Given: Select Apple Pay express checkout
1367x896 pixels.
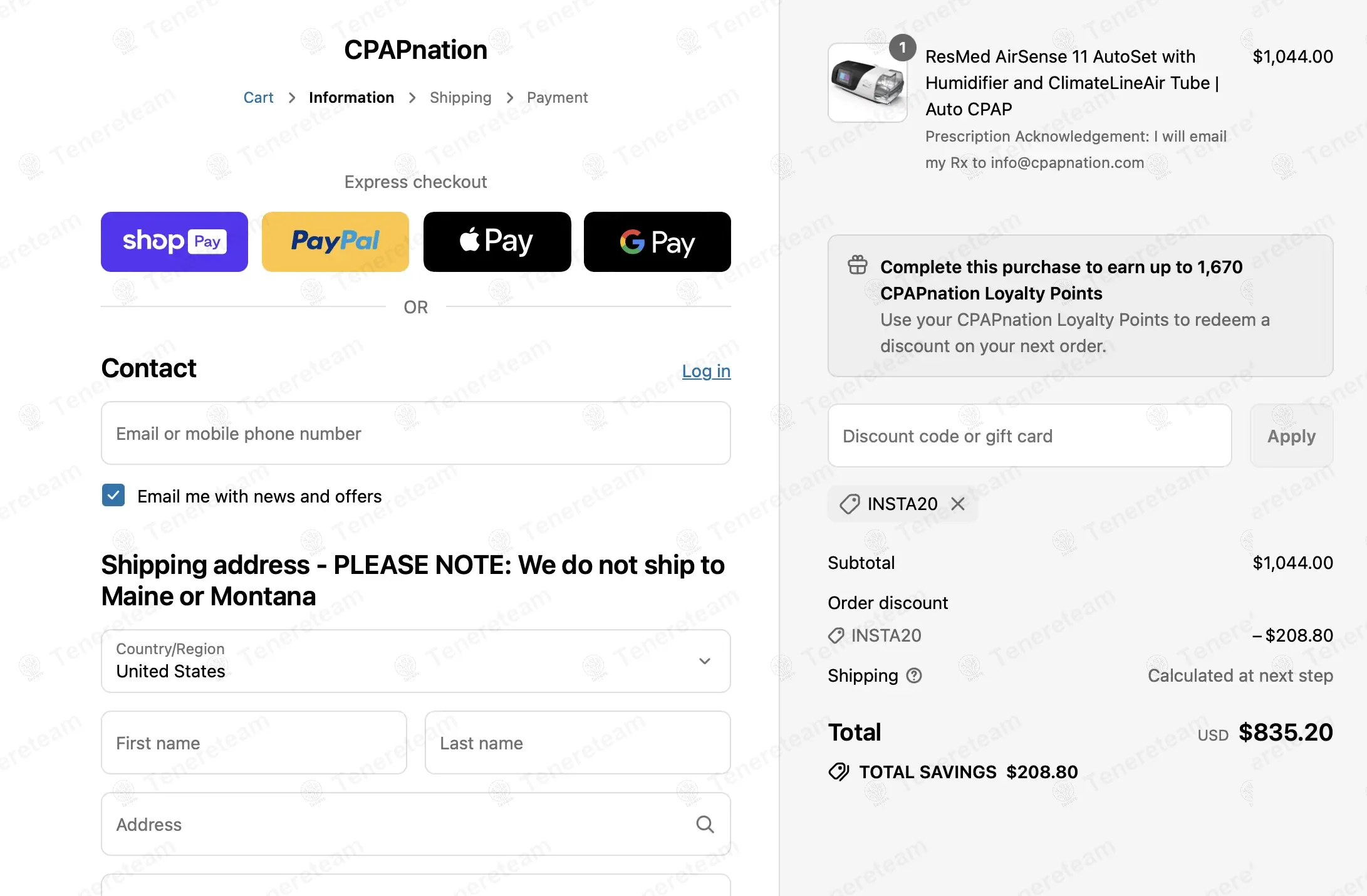Looking at the screenshot, I should pos(497,242).
